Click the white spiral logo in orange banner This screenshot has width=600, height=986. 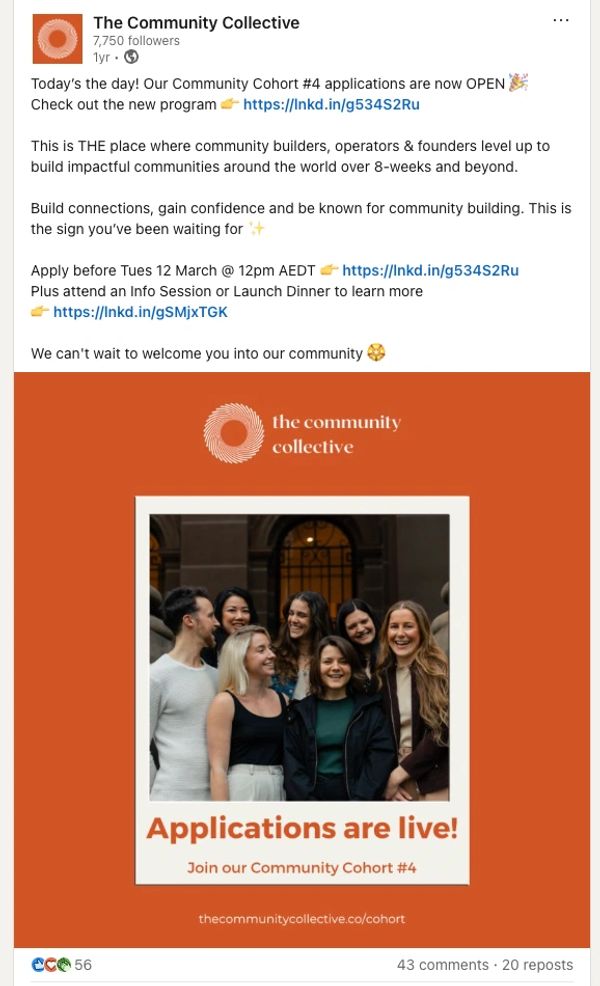pos(233,433)
